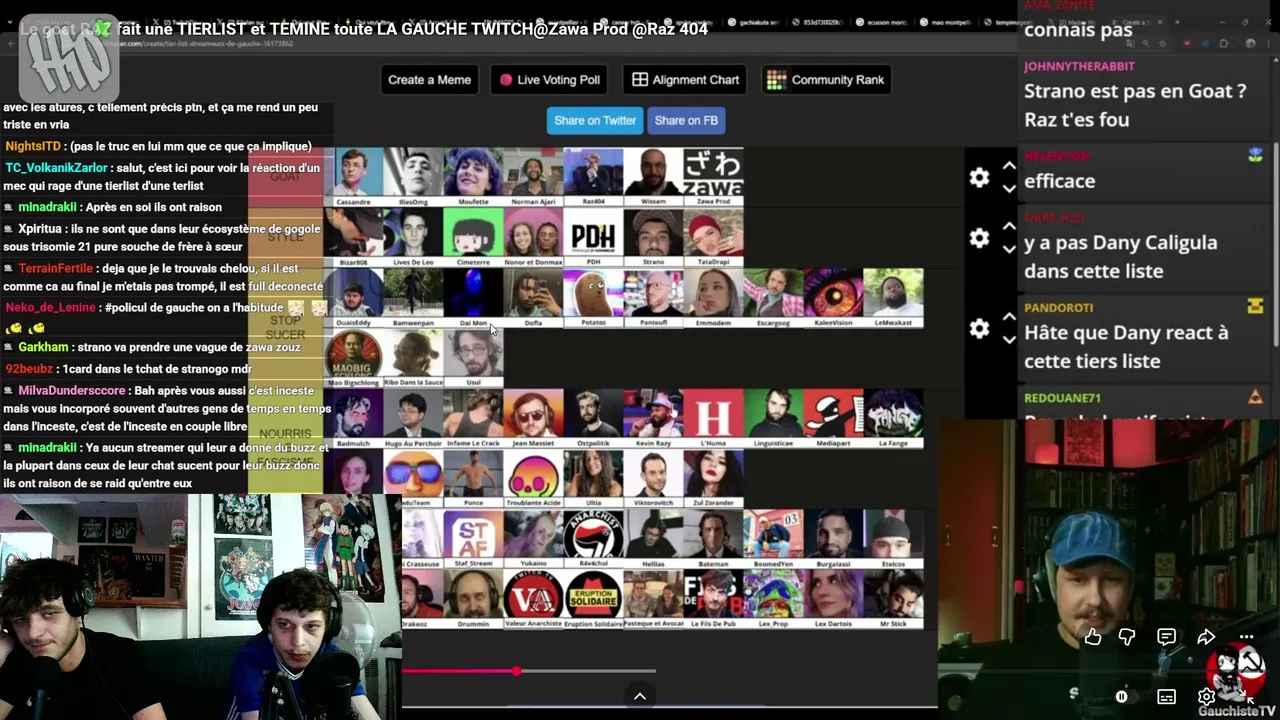Open settings gear for the Cassandre tier row
This screenshot has width=1280, height=720.
point(979,178)
